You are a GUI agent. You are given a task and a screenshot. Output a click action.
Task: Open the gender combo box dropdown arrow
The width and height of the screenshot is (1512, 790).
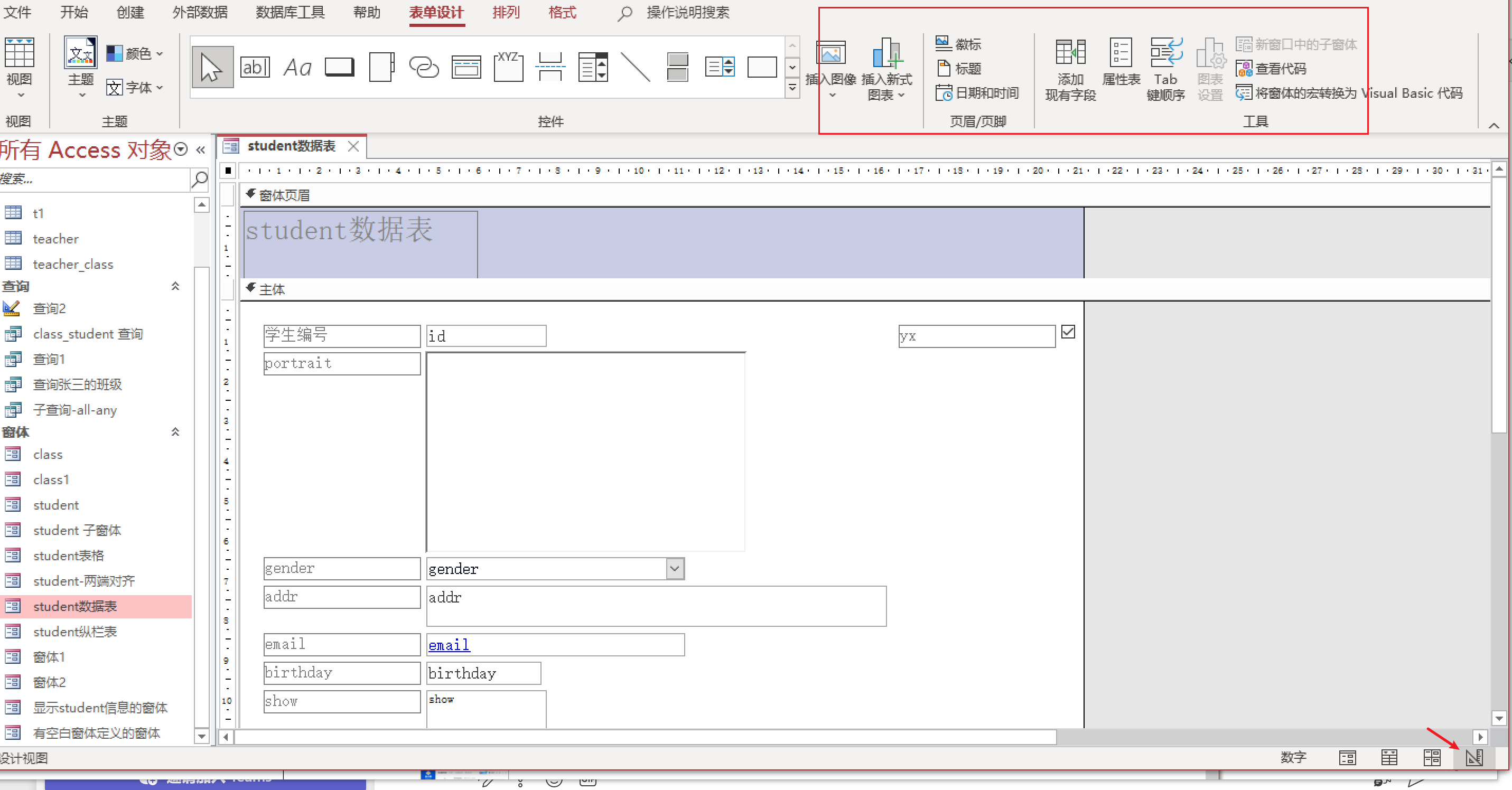point(675,568)
